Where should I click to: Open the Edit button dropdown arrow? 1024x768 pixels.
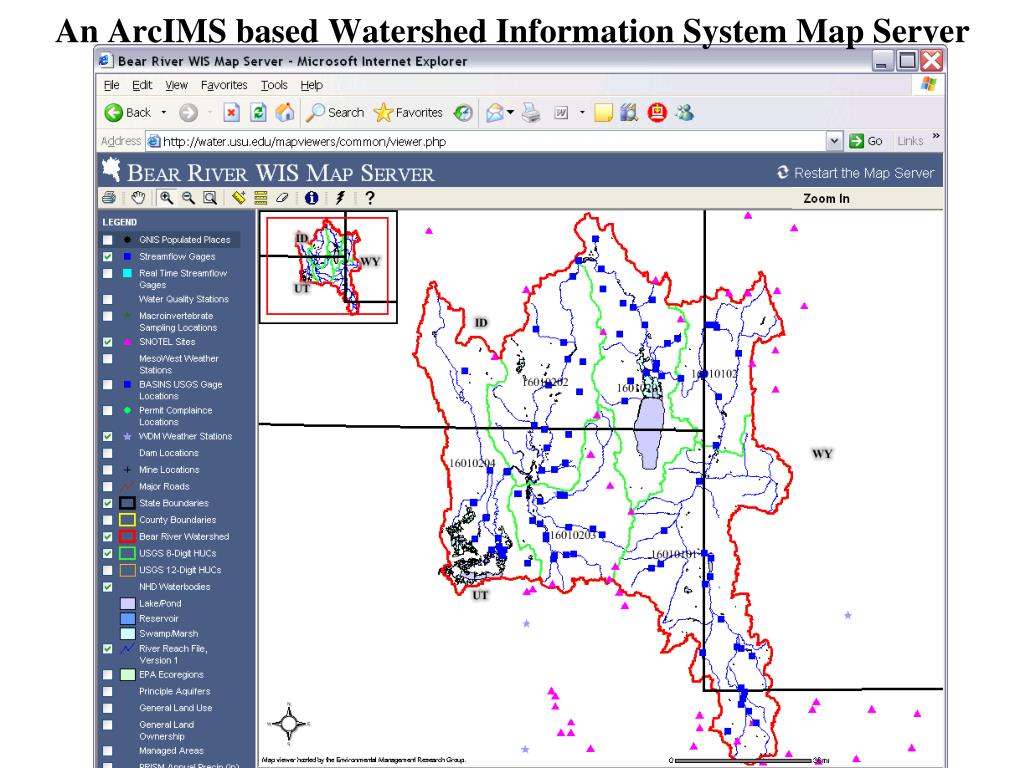pyautogui.click(x=582, y=113)
